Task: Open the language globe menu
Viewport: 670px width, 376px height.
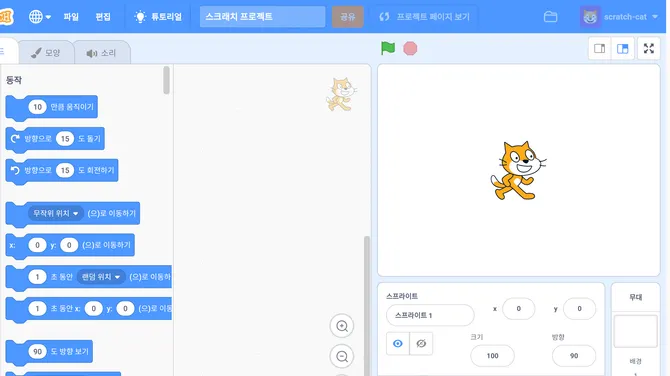Action: click(x=39, y=17)
